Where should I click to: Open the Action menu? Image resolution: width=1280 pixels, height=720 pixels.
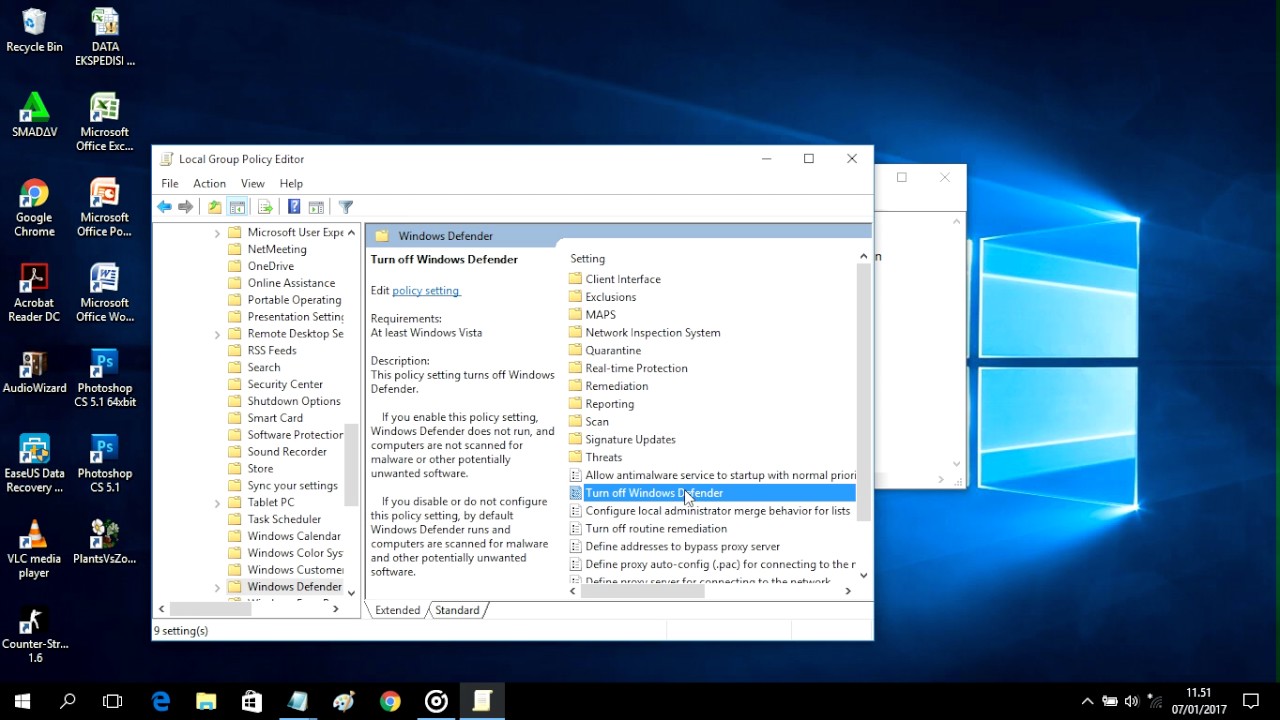[x=209, y=184]
